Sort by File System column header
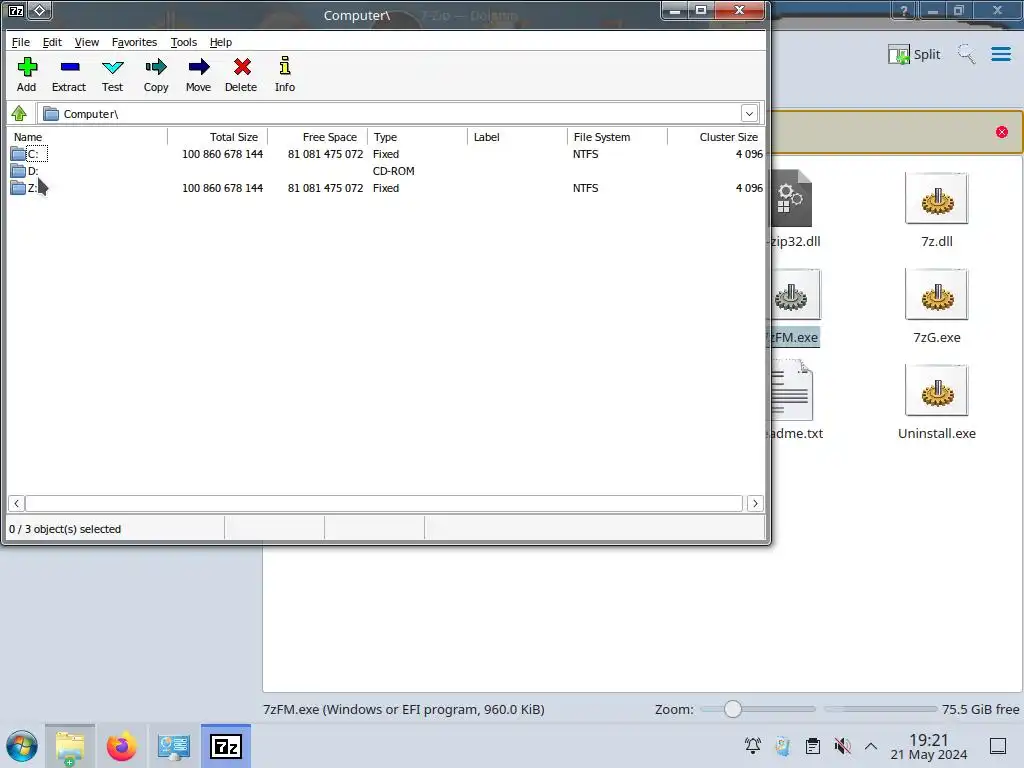The image size is (1024, 768). (618, 136)
